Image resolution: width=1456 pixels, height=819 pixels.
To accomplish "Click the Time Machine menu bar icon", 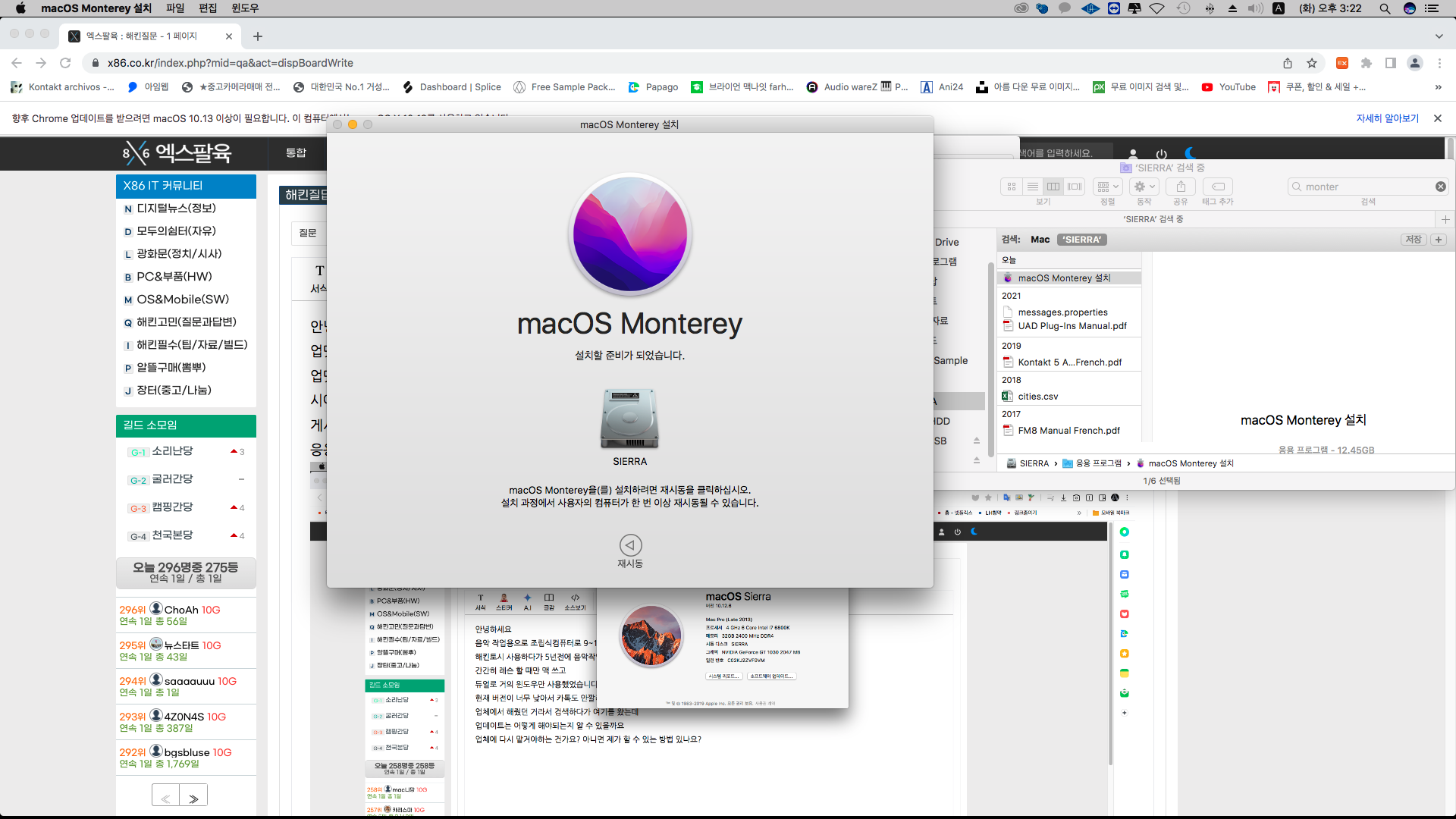I will pos(1184,8).
